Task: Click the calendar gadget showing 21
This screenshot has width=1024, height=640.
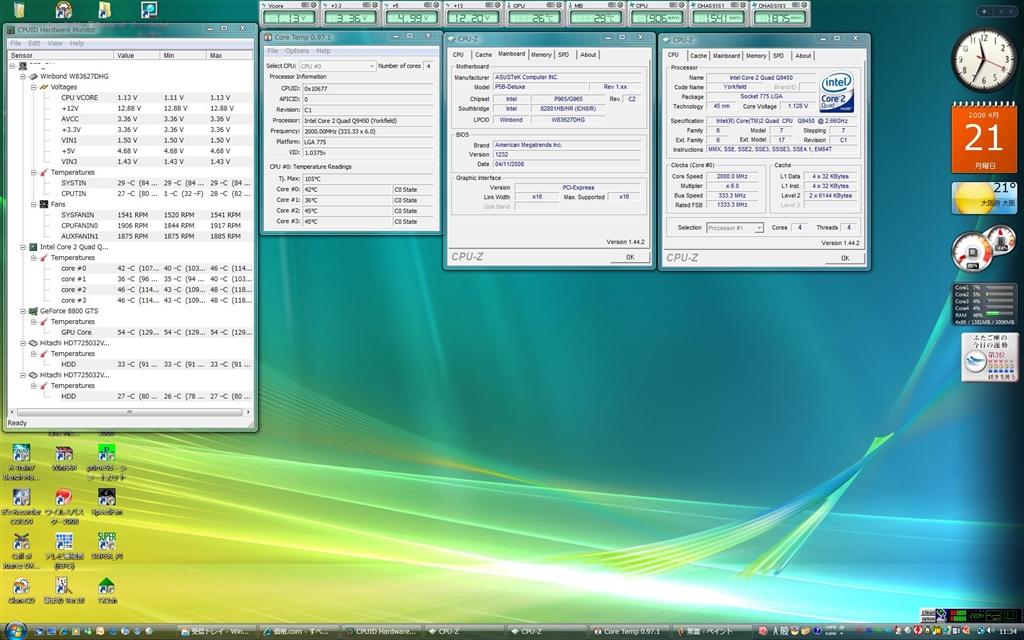Action: [x=984, y=138]
